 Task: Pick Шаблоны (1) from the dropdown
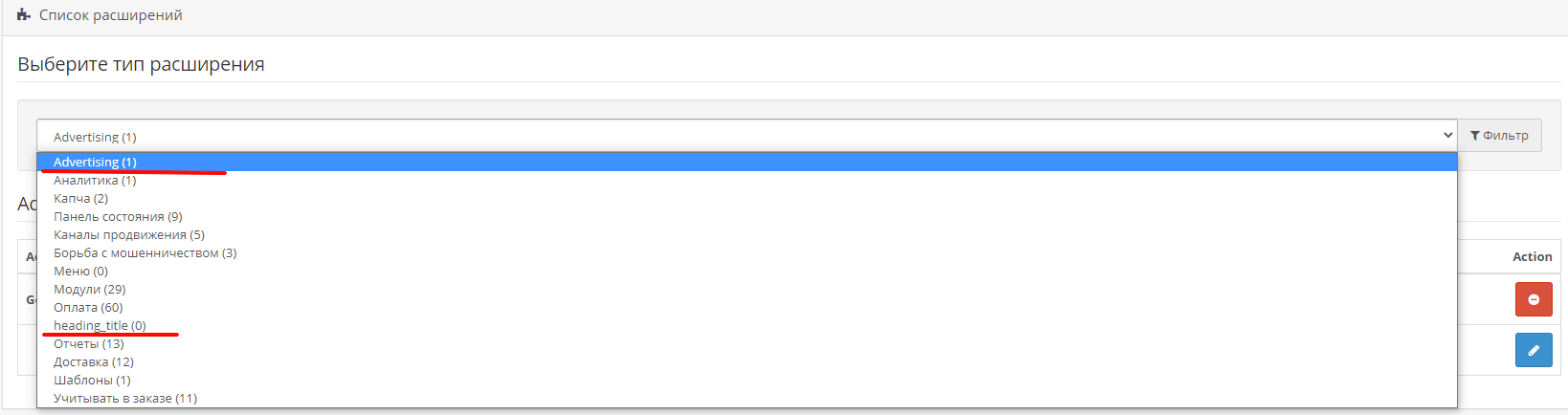point(747,381)
